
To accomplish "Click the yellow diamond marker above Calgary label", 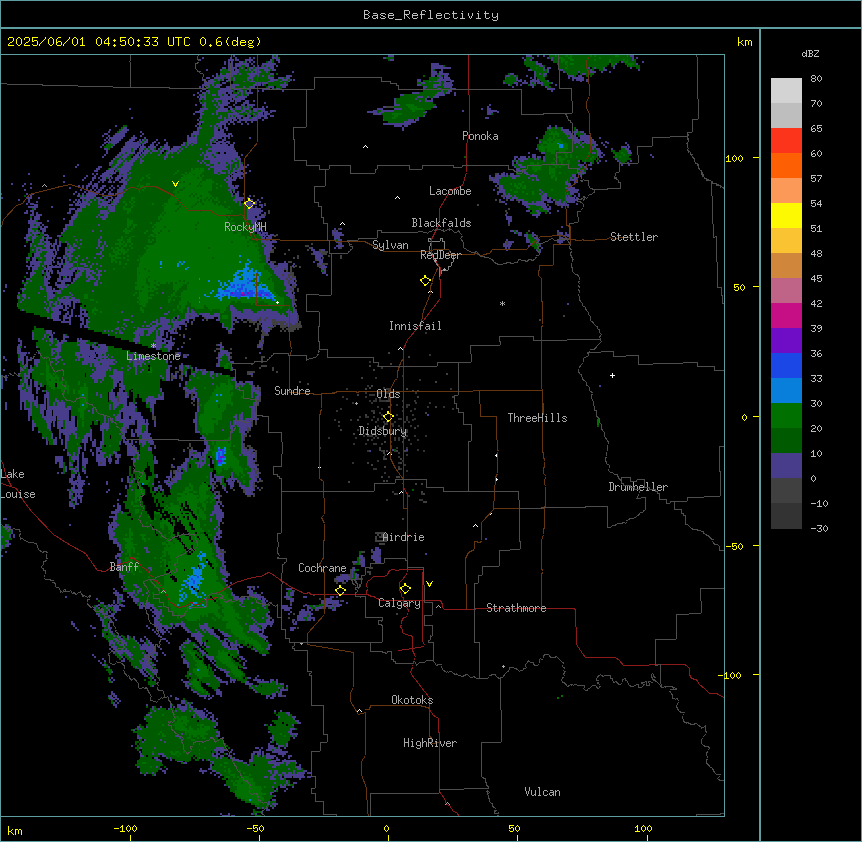I will point(405,589).
